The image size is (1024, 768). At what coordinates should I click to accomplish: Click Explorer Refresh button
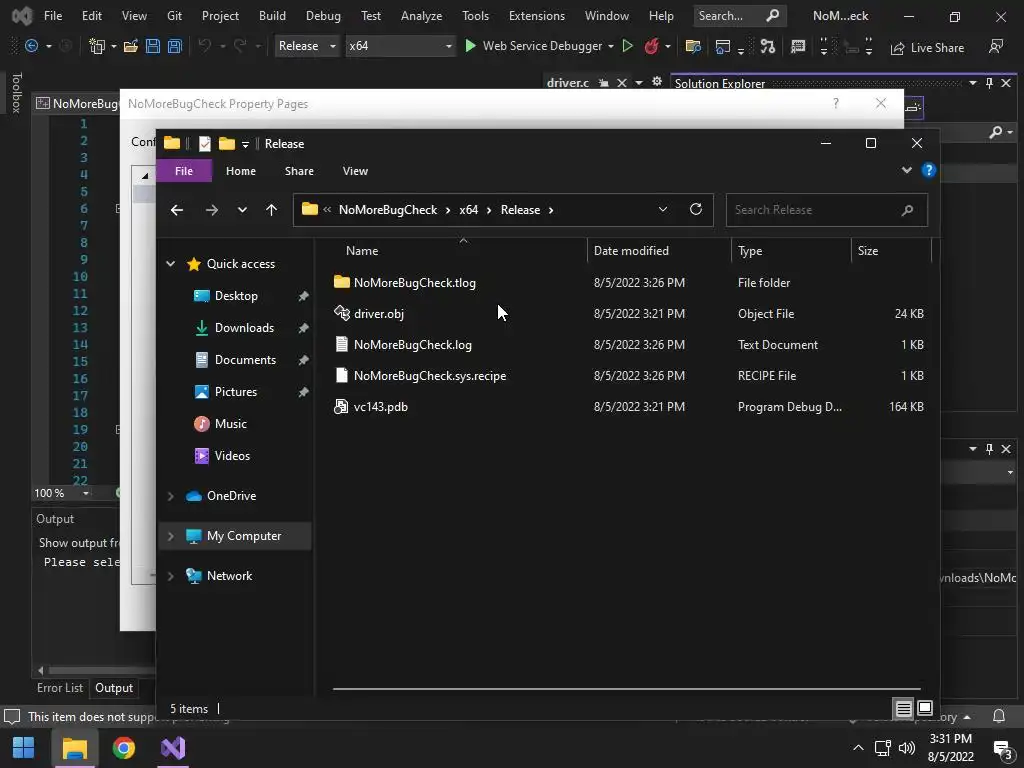pyautogui.click(x=696, y=209)
